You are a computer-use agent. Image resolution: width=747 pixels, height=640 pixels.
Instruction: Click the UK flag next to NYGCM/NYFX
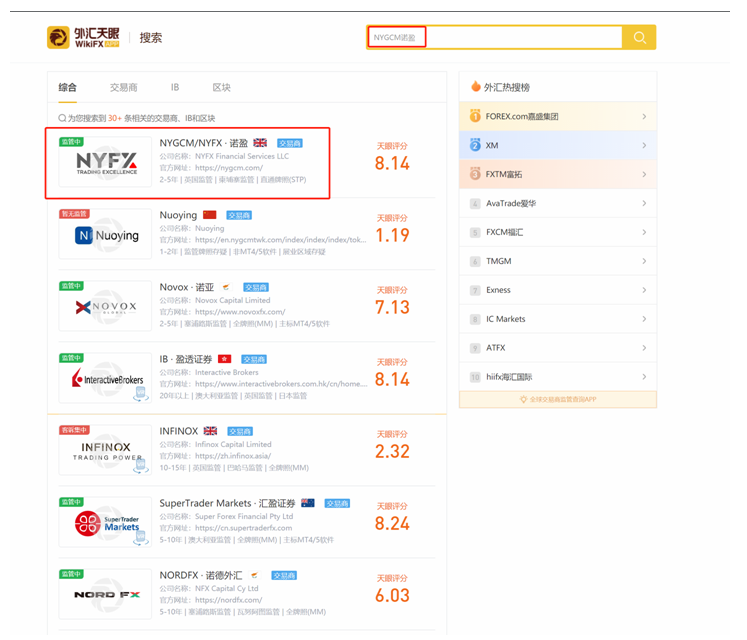coord(260,142)
